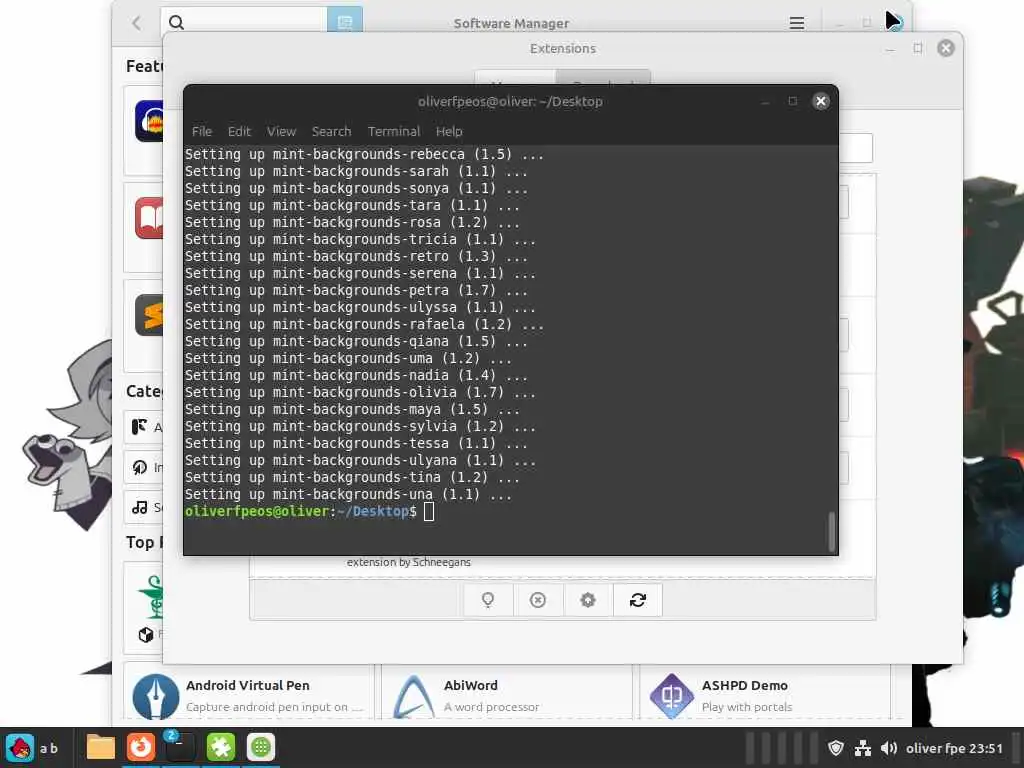This screenshot has width=1024, height=768.
Task: Click the music note category icon
Action: pos(140,507)
